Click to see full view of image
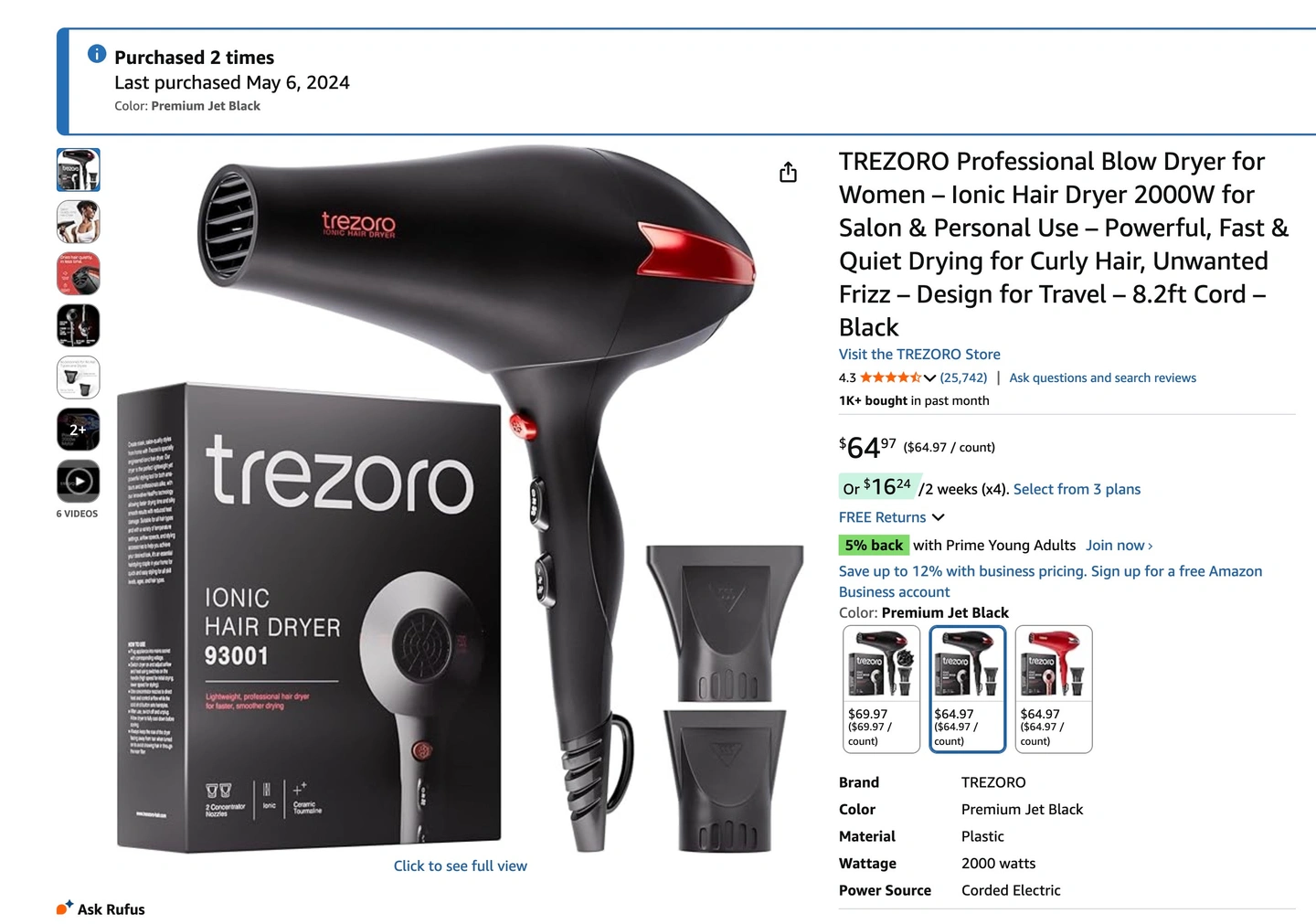 pos(461,866)
